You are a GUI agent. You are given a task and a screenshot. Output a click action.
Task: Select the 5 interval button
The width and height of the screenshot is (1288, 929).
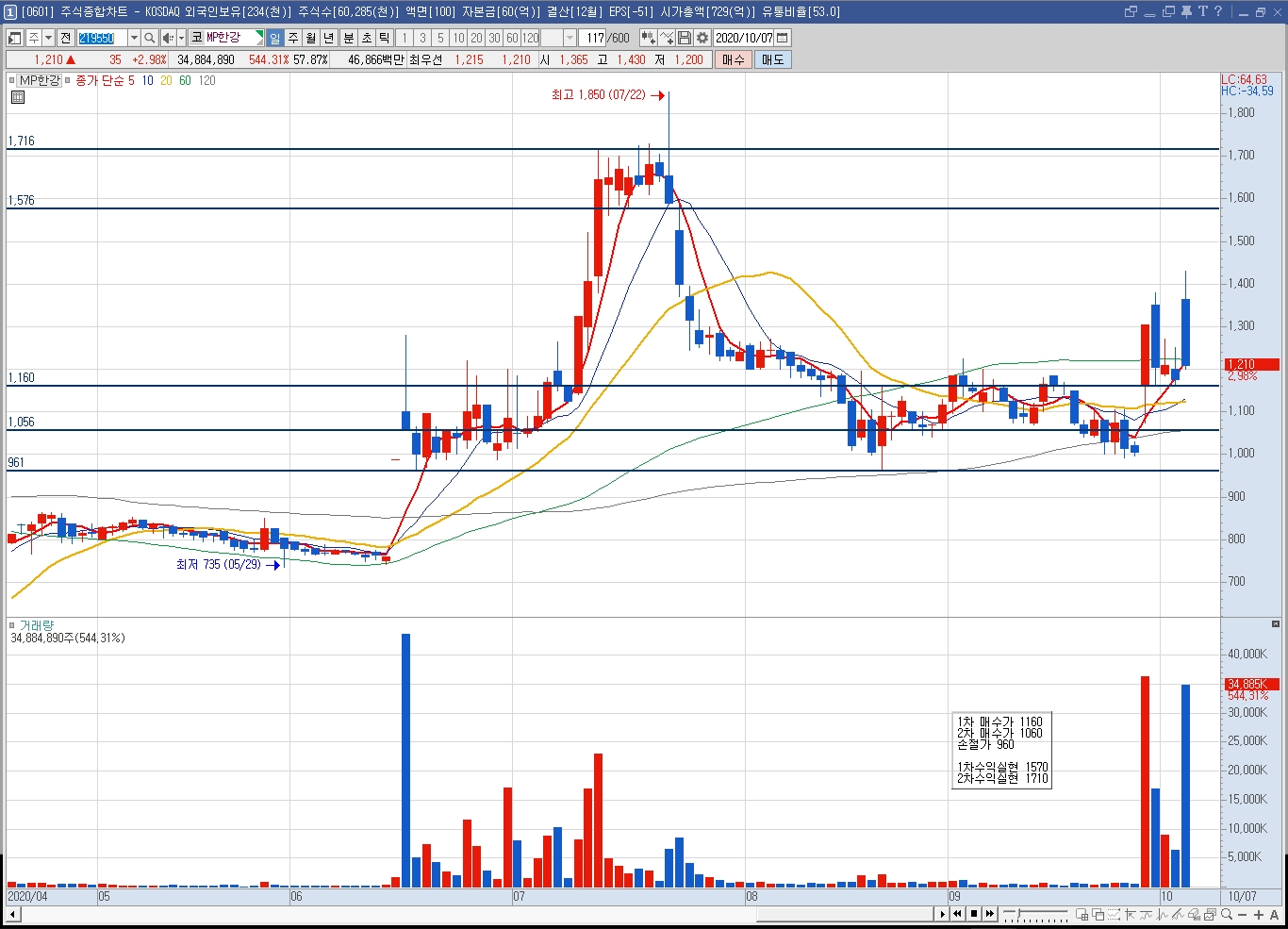[x=440, y=38]
